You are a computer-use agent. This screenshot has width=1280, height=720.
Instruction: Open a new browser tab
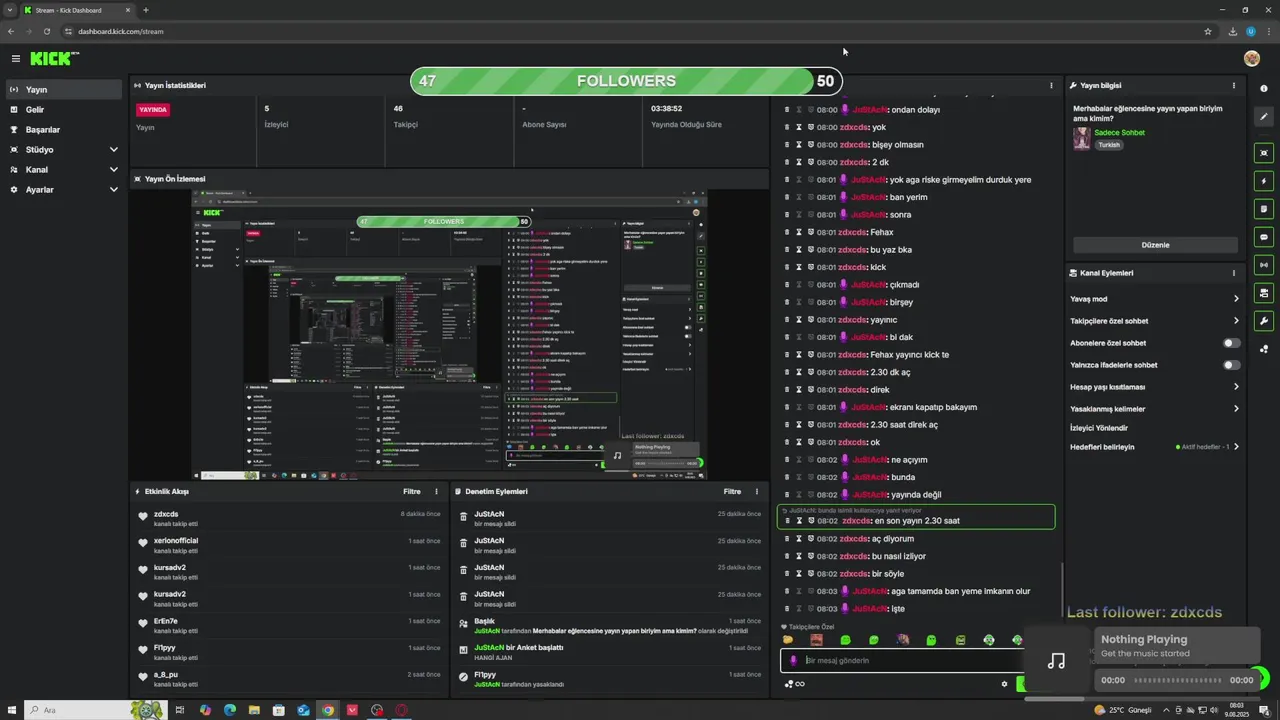click(x=146, y=10)
